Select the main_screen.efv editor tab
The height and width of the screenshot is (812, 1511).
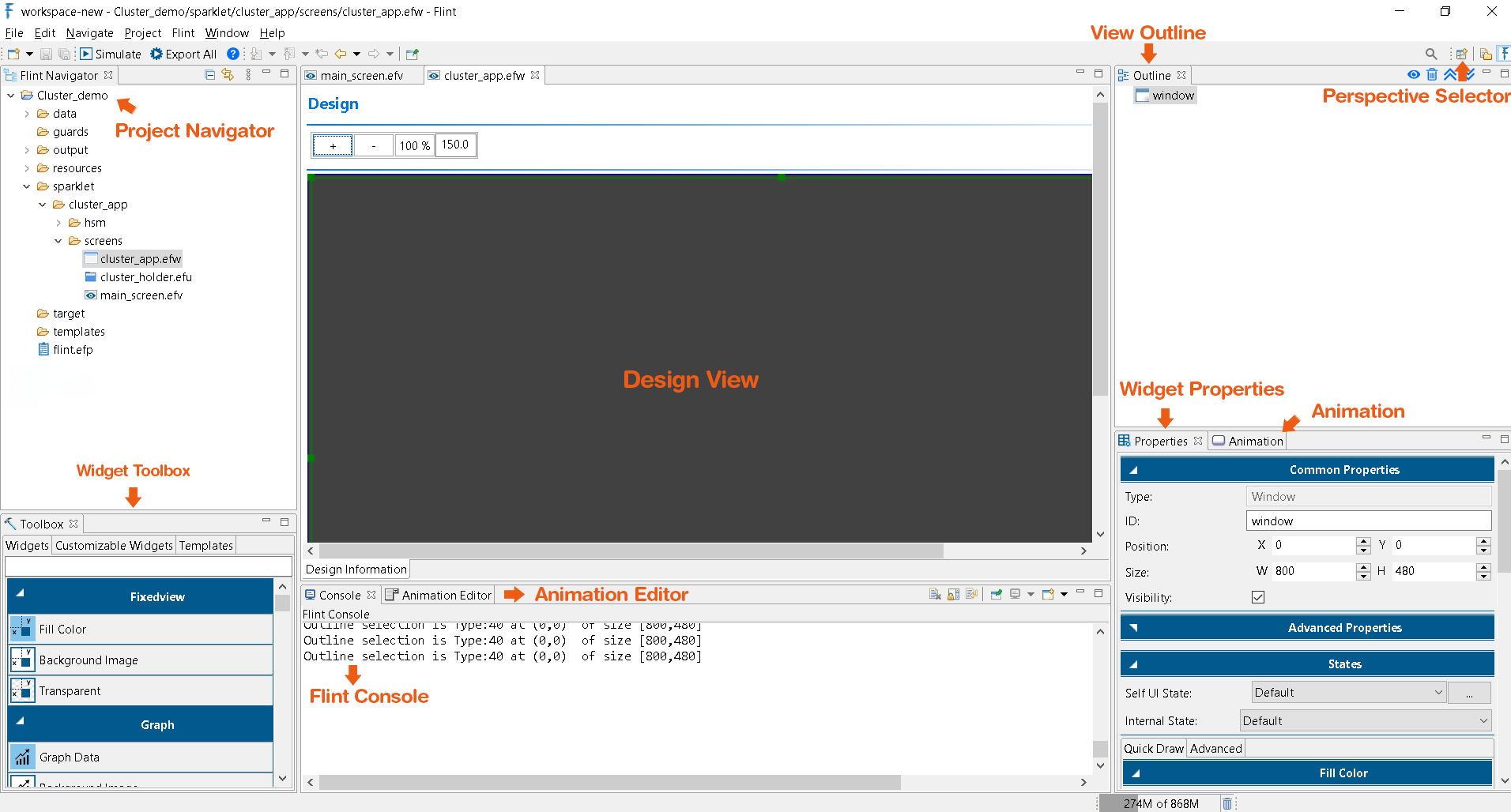tap(361, 74)
